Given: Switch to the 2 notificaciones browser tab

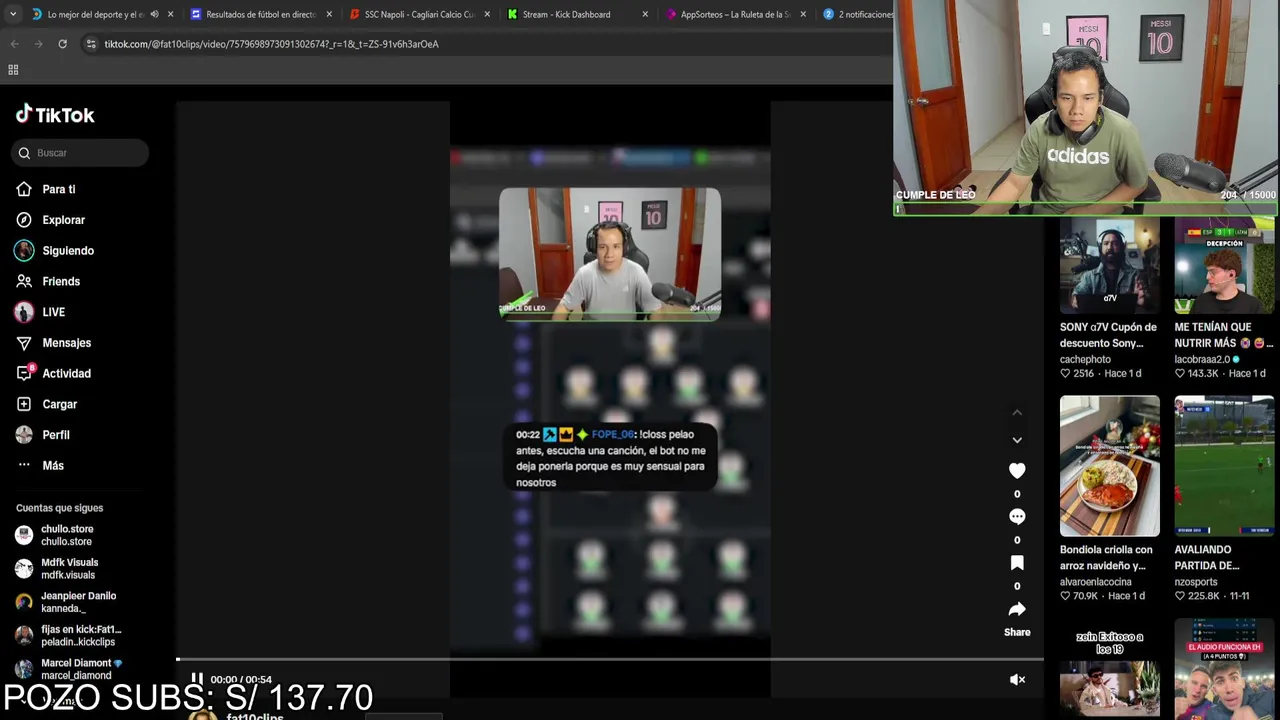Looking at the screenshot, I should [860, 14].
